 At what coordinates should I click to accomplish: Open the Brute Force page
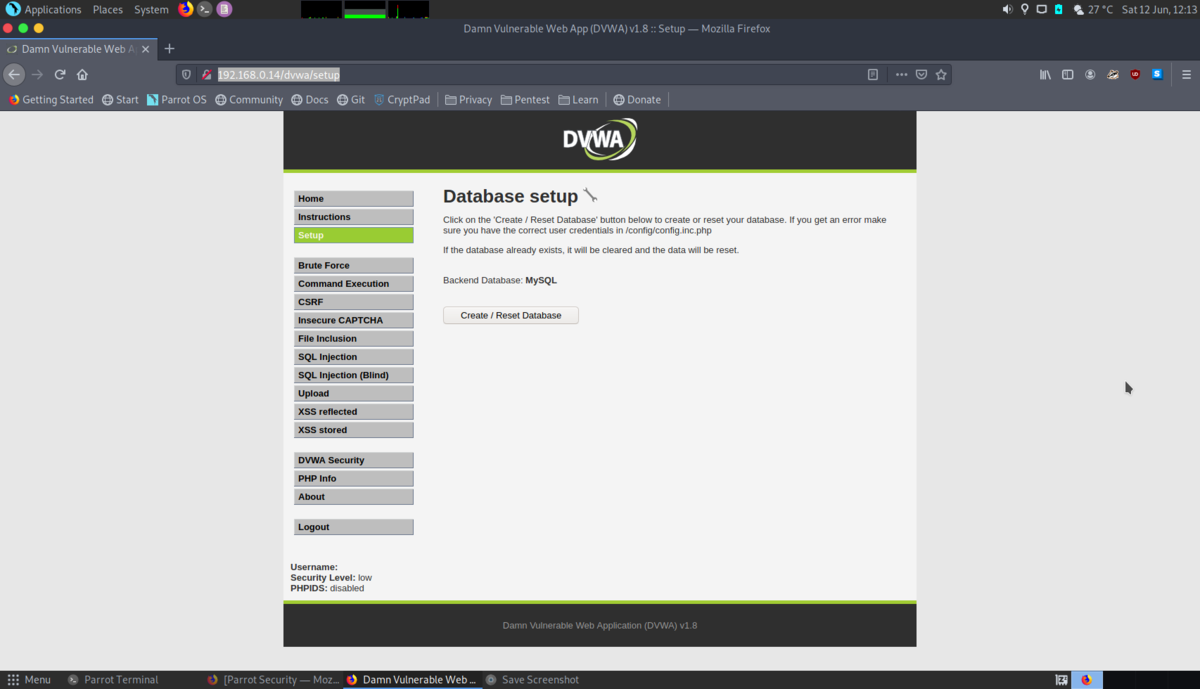353,265
